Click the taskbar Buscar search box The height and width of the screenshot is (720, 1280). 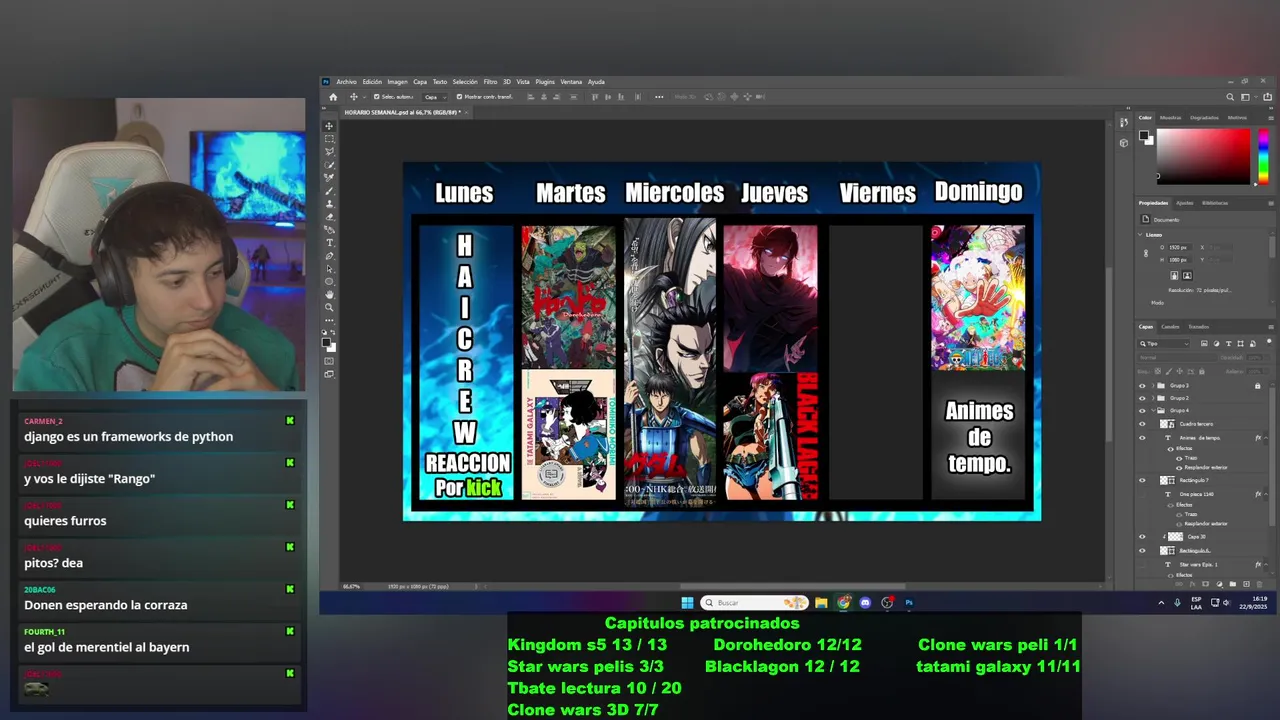pyautogui.click(x=753, y=602)
